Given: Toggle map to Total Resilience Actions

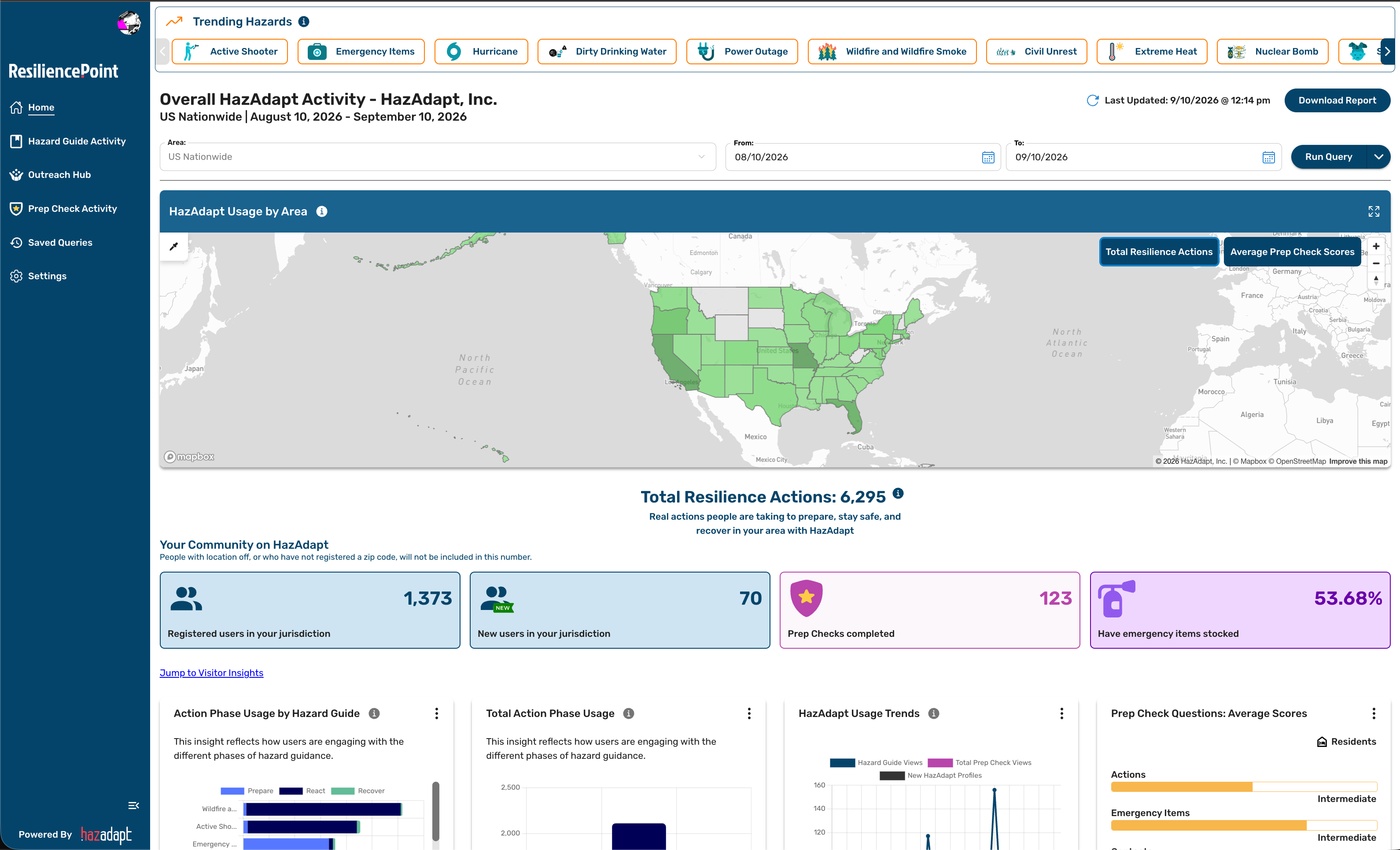Looking at the screenshot, I should click(x=1159, y=252).
